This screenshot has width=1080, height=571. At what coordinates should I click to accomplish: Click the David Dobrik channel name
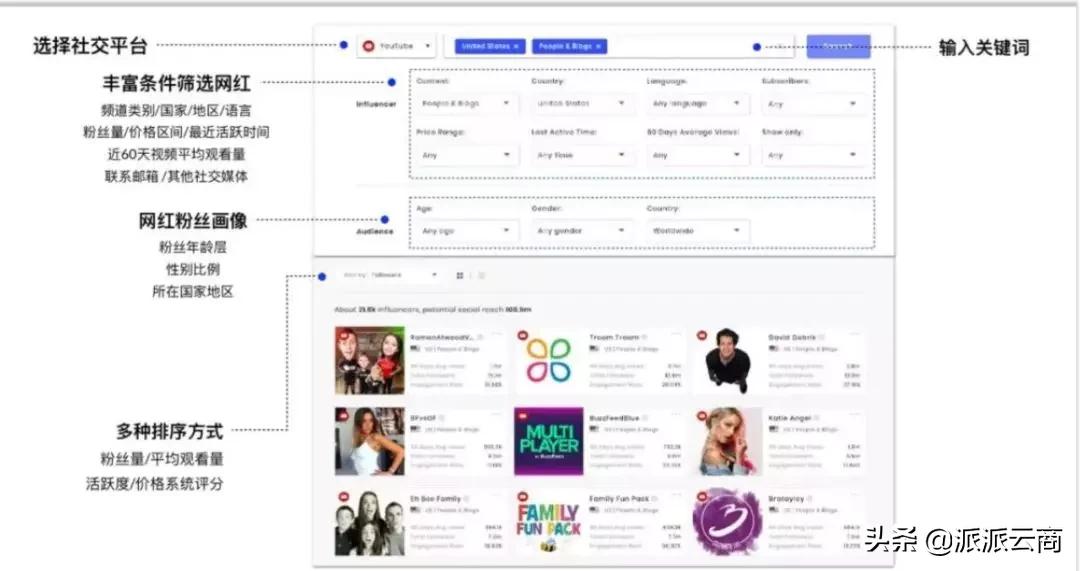(x=792, y=338)
